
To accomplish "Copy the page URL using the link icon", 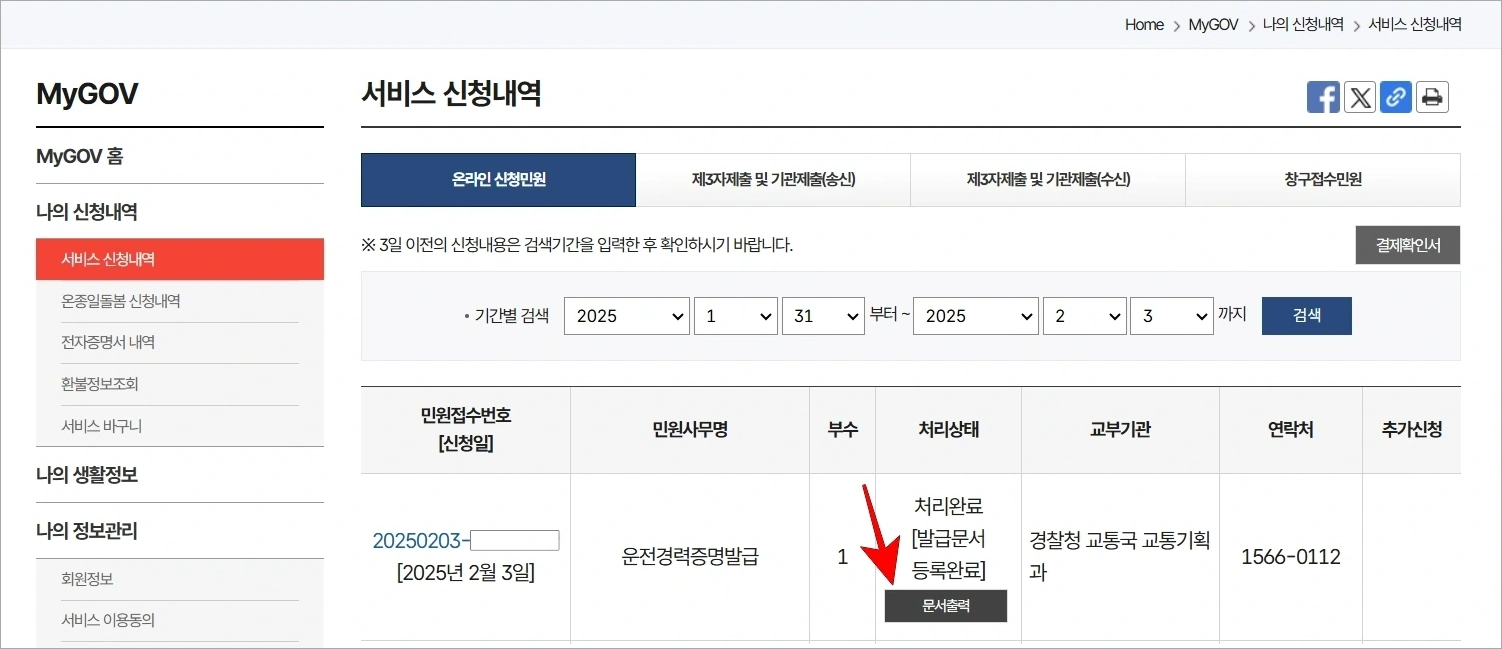I will click(1395, 96).
